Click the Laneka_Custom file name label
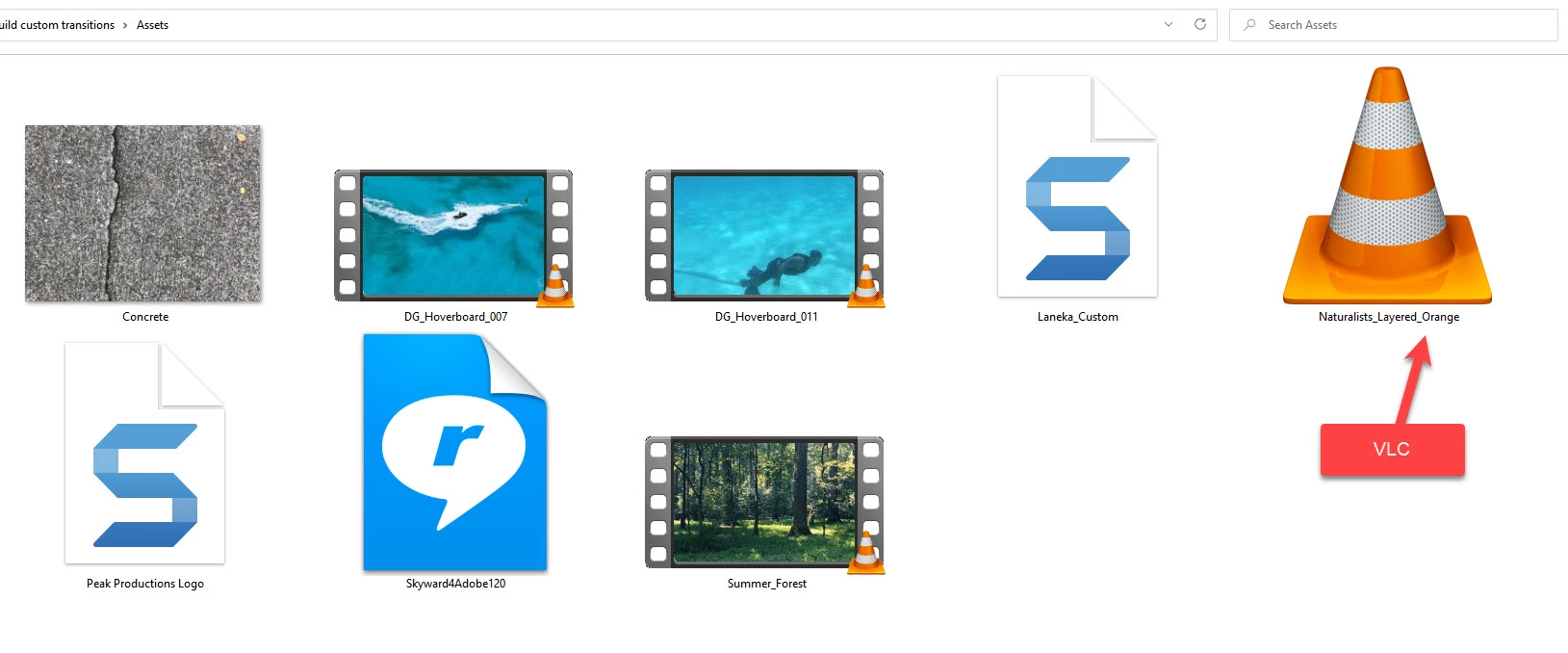The image size is (1568, 653). pos(1077,317)
